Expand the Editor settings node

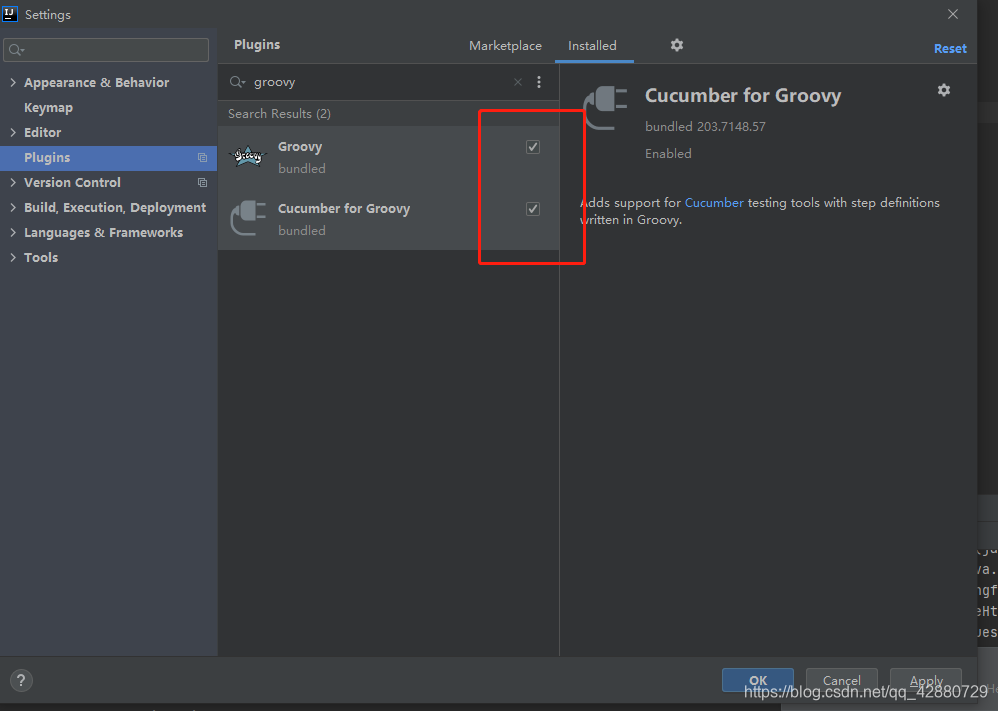(13, 132)
